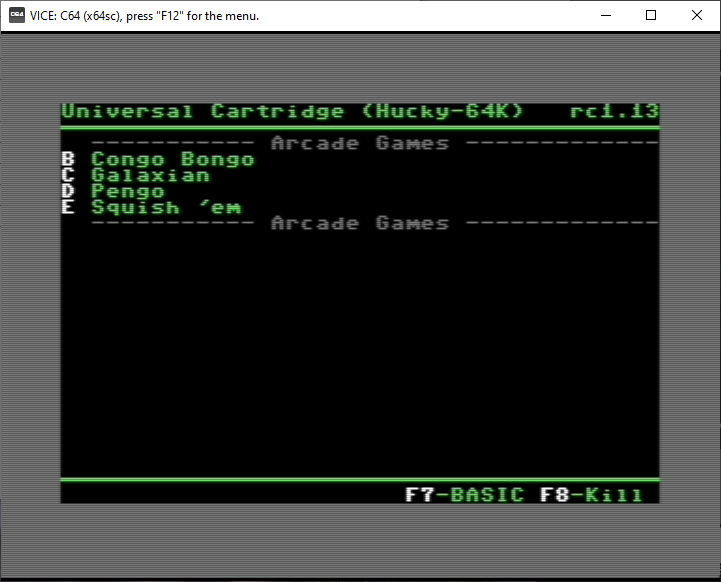This screenshot has width=721, height=582.
Task: Select the Squish 'em game entry
Action: (x=166, y=208)
